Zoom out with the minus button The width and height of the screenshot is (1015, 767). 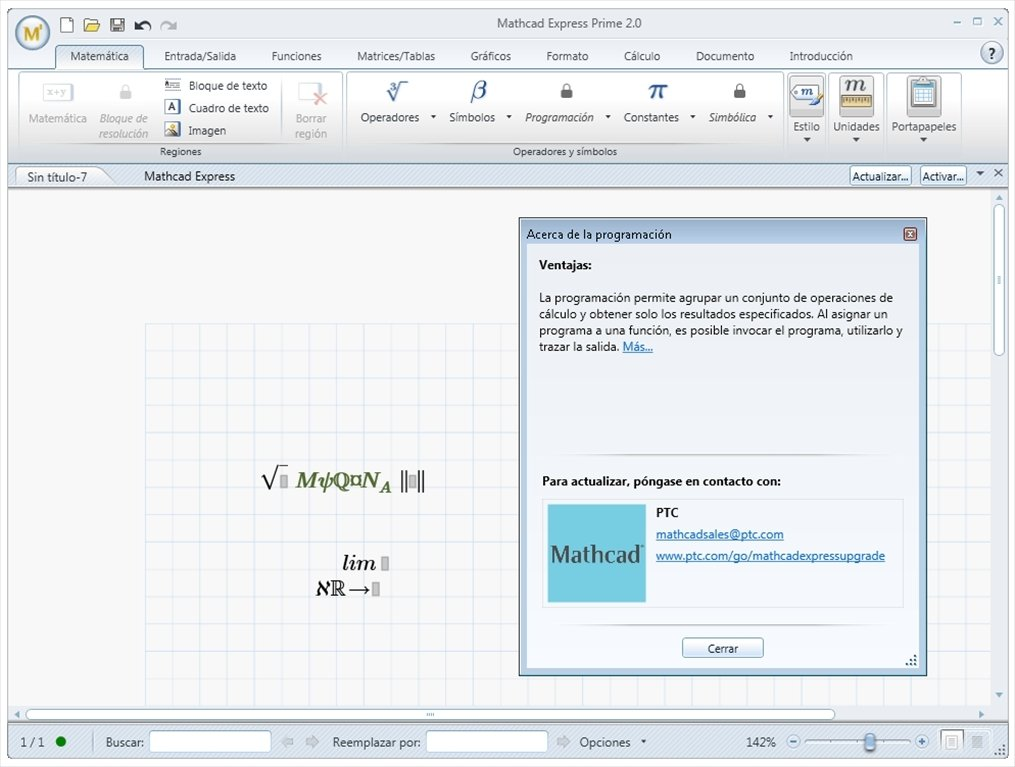794,742
